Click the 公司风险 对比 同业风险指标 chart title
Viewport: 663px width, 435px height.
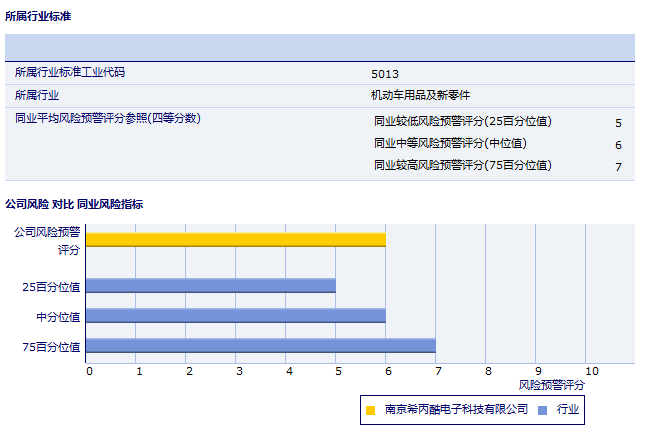[x=74, y=204]
